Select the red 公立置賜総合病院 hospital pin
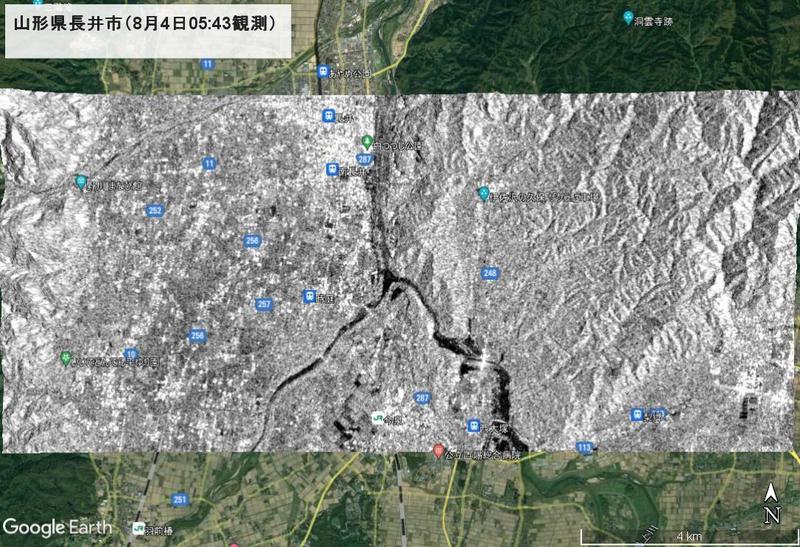The height and width of the screenshot is (547, 800). pyautogui.click(x=437, y=452)
